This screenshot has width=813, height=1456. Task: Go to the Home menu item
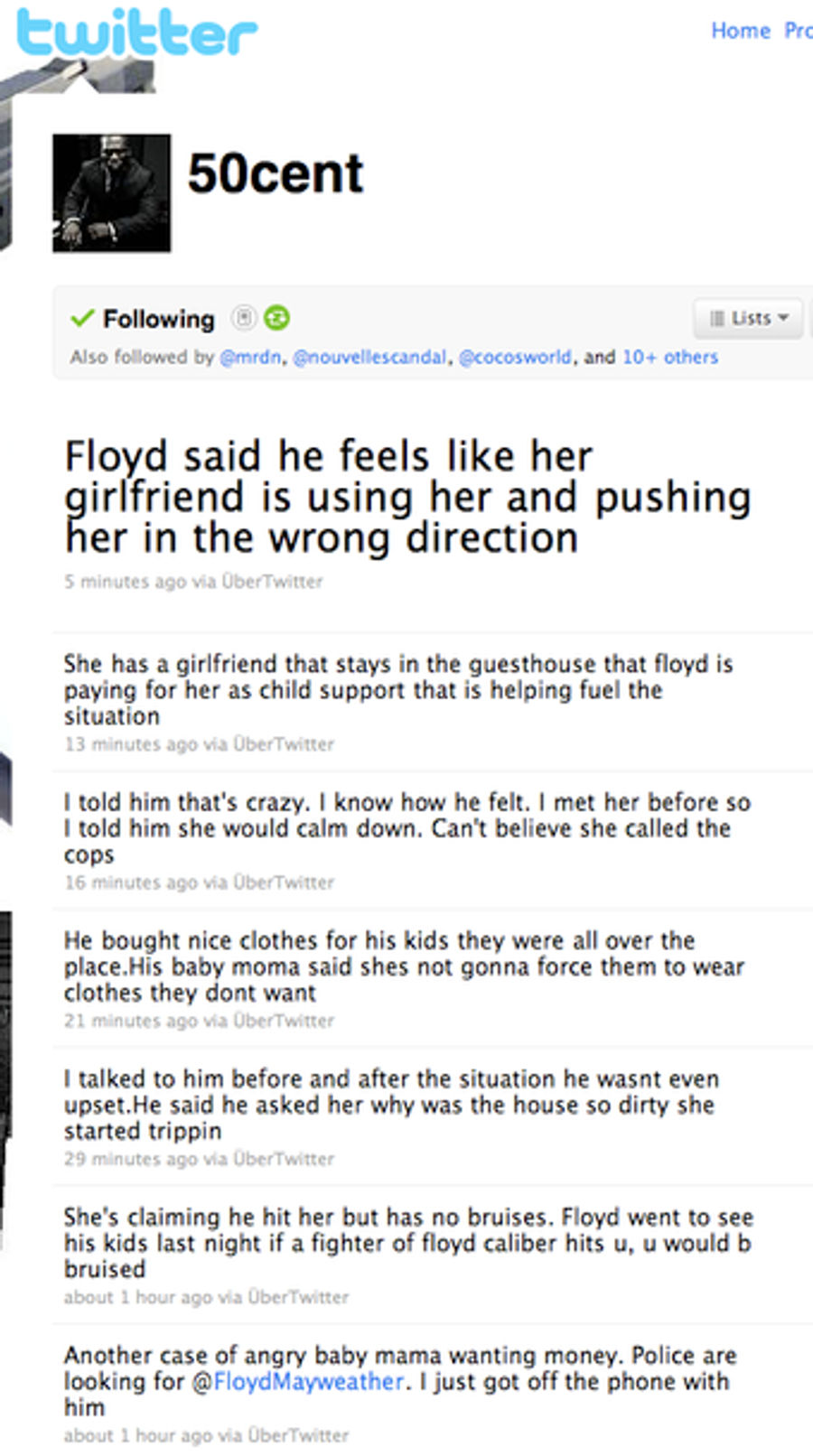pyautogui.click(x=741, y=31)
